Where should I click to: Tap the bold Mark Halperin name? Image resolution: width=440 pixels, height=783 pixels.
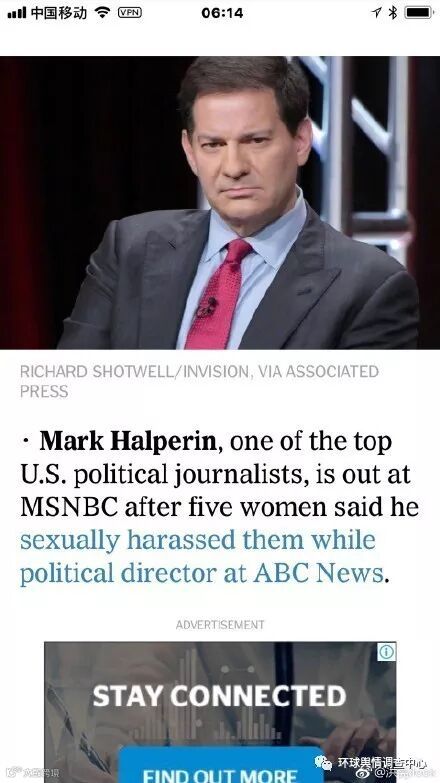[128, 441]
